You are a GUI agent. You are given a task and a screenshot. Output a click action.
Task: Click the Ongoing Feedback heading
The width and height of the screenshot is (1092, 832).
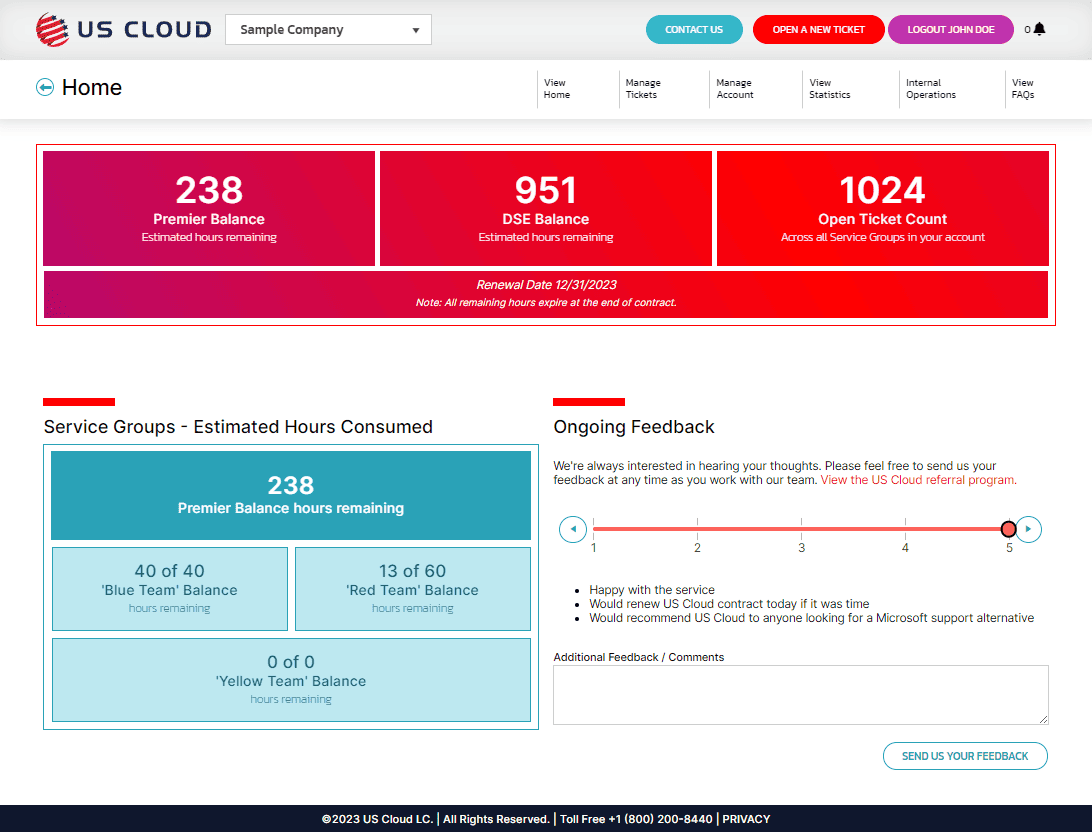(634, 427)
